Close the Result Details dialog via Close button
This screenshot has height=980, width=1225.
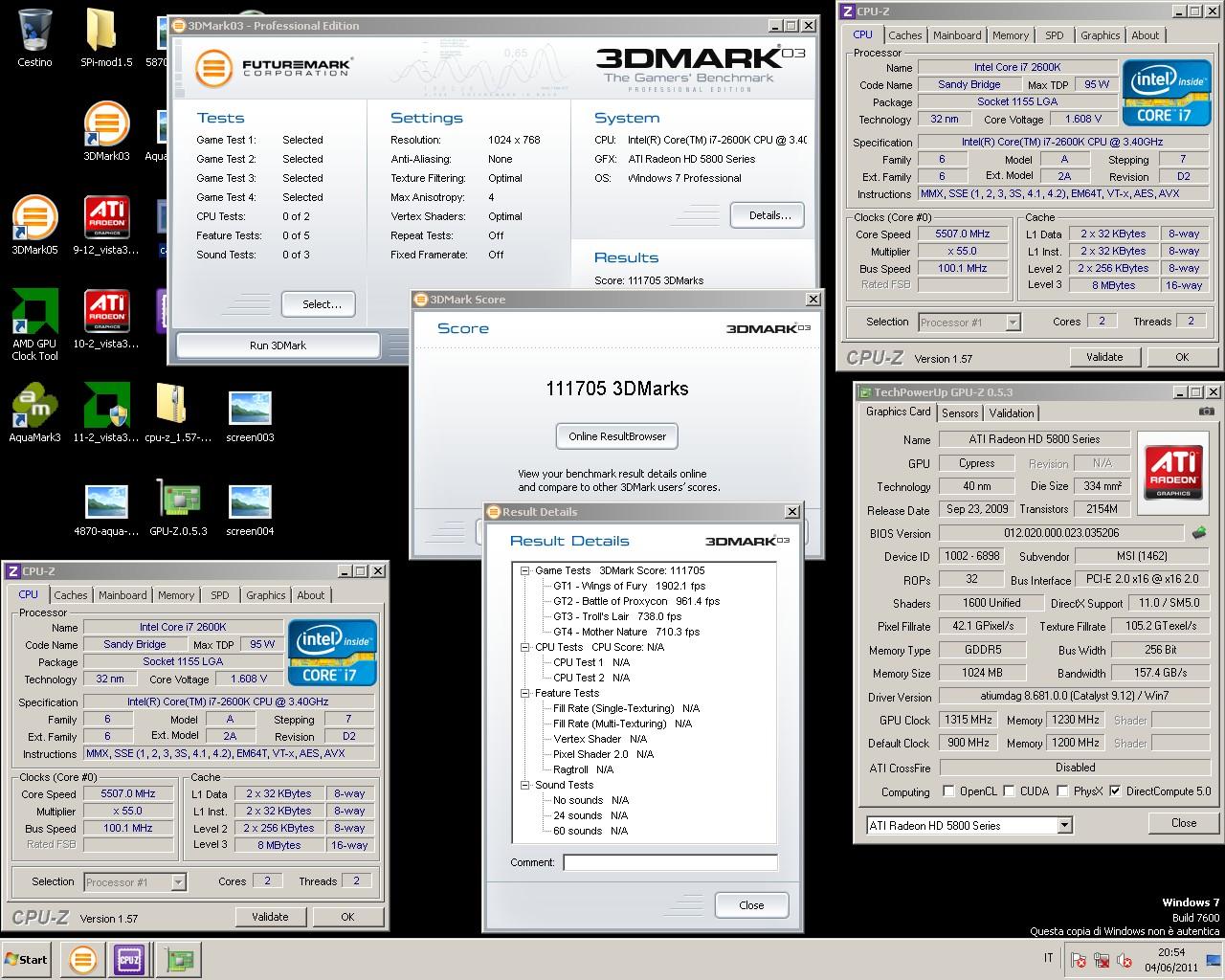(751, 905)
